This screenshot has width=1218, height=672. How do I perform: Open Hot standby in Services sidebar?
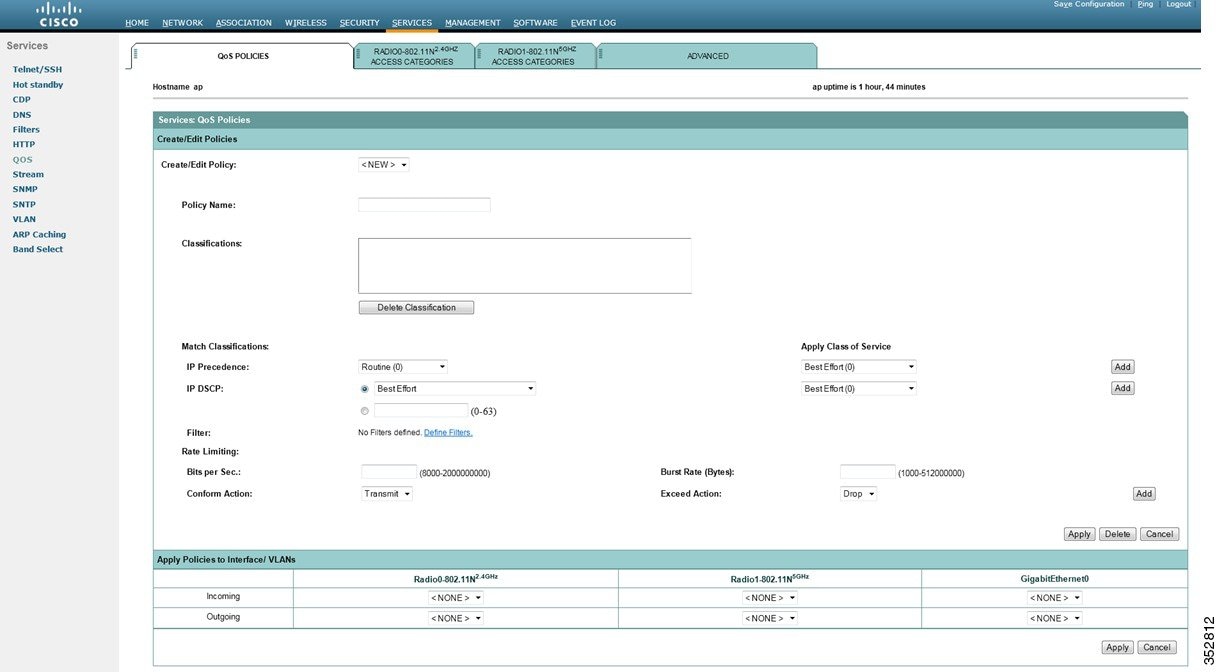38,85
